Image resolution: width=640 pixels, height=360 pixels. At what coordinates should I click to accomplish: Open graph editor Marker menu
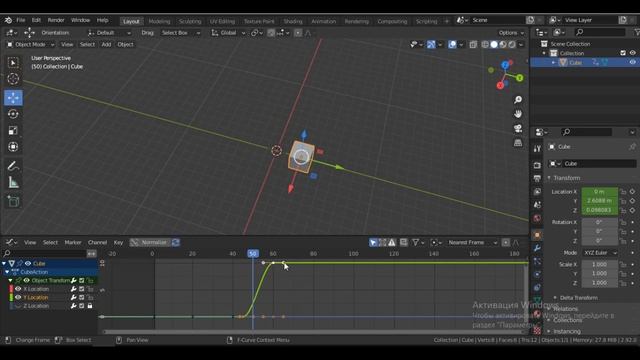73,242
